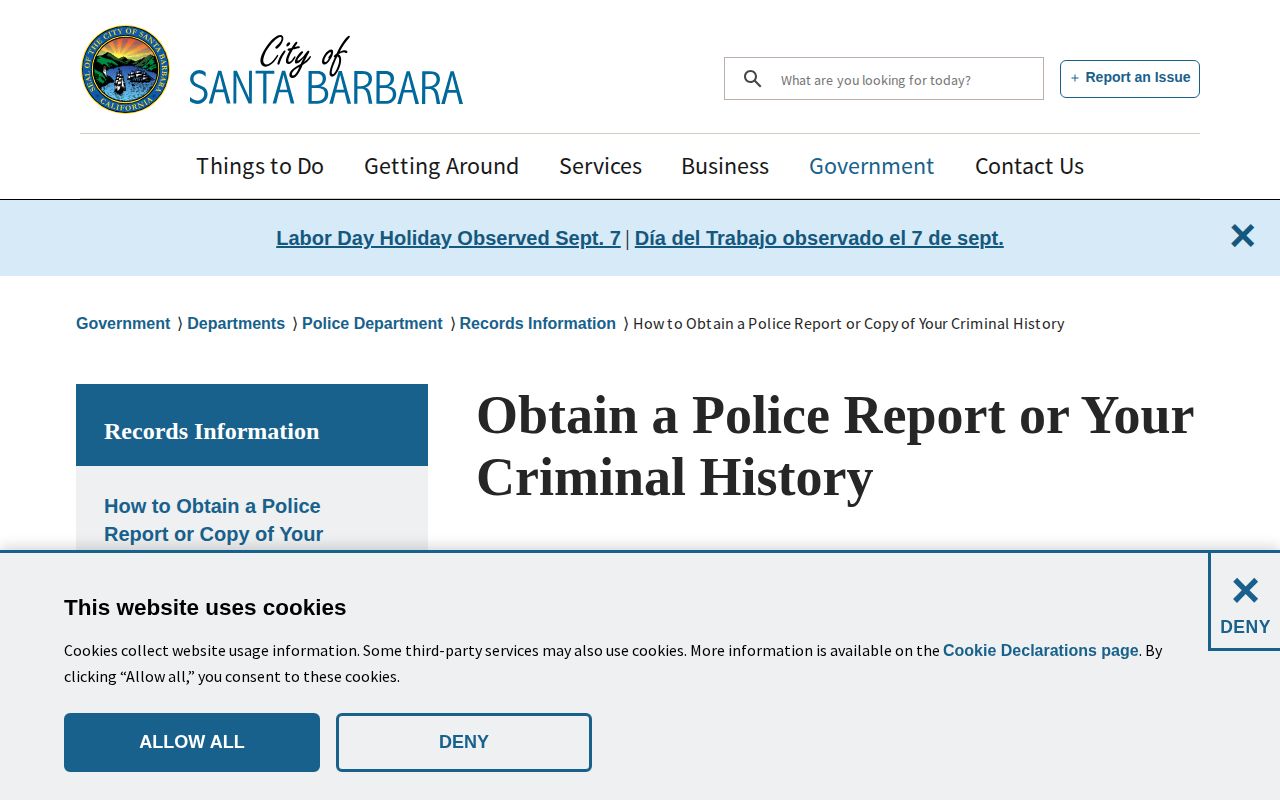The image size is (1280, 800).
Task: Click the ALLOW ALL cookies button
Action: click(192, 742)
